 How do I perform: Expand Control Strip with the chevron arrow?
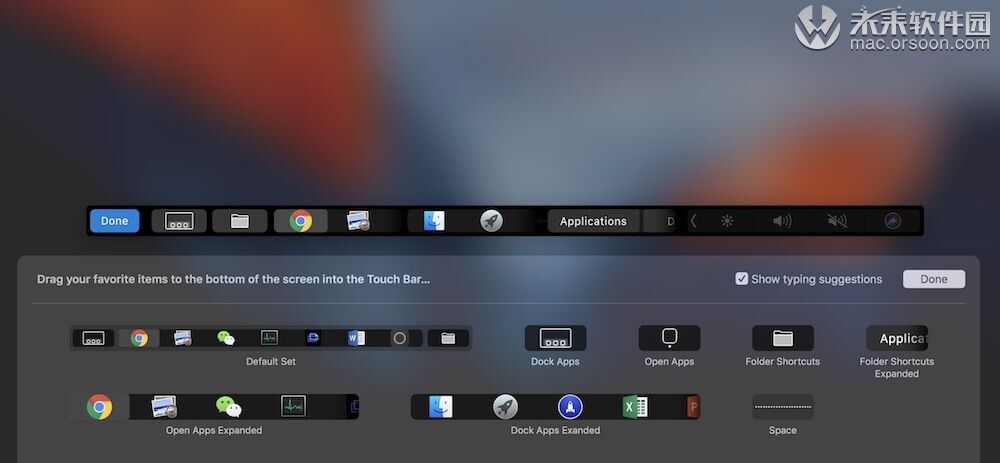point(693,221)
